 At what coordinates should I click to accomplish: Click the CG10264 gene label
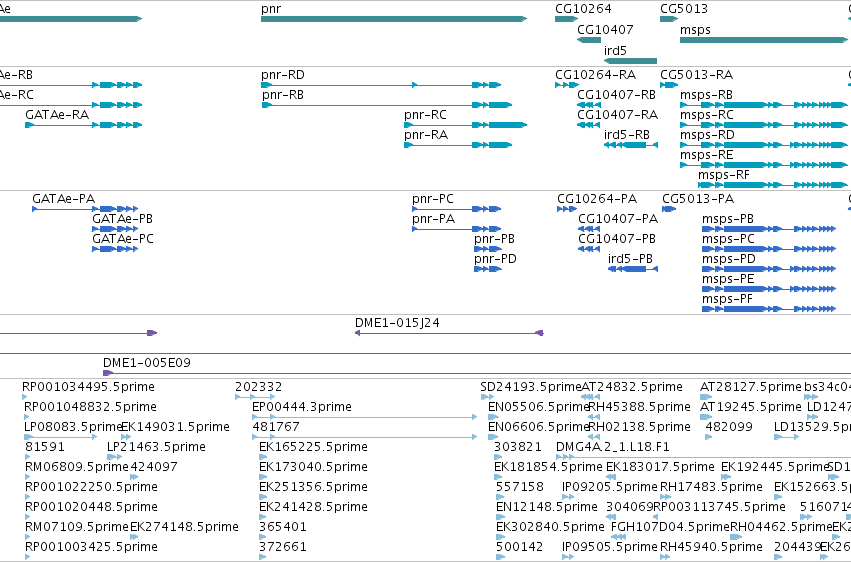tap(583, 9)
